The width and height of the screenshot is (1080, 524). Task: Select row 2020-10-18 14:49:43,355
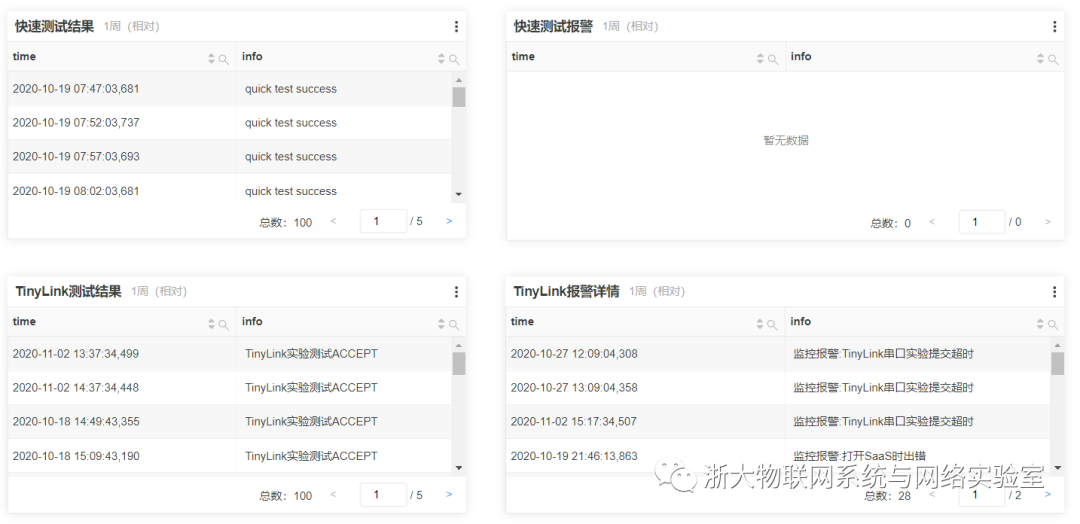pos(229,421)
